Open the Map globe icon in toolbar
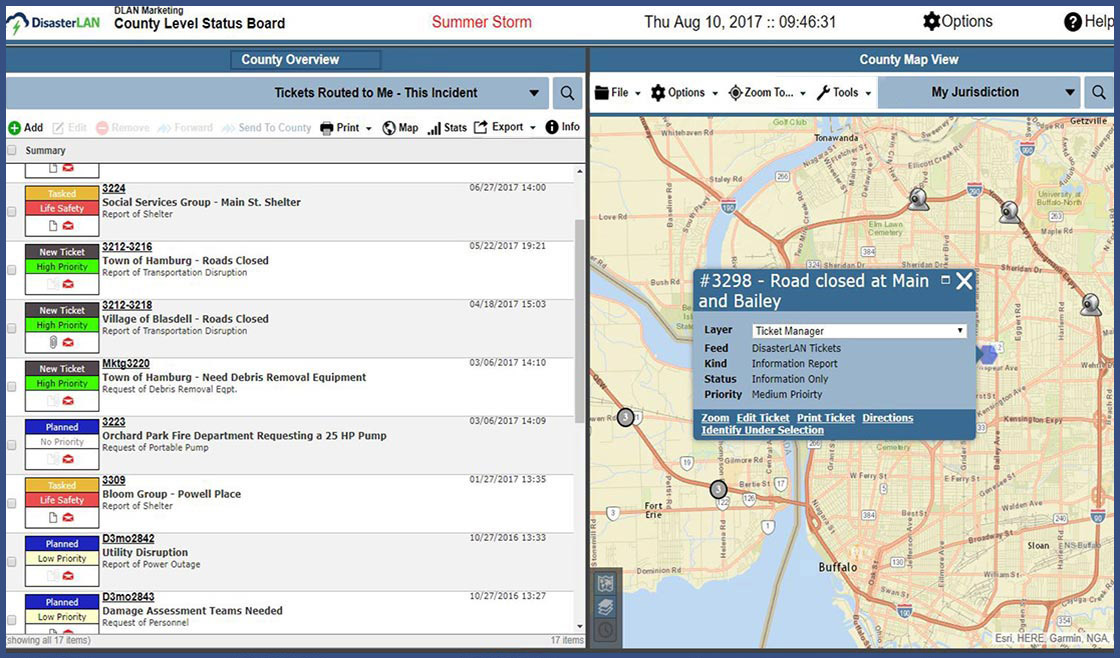 389,128
